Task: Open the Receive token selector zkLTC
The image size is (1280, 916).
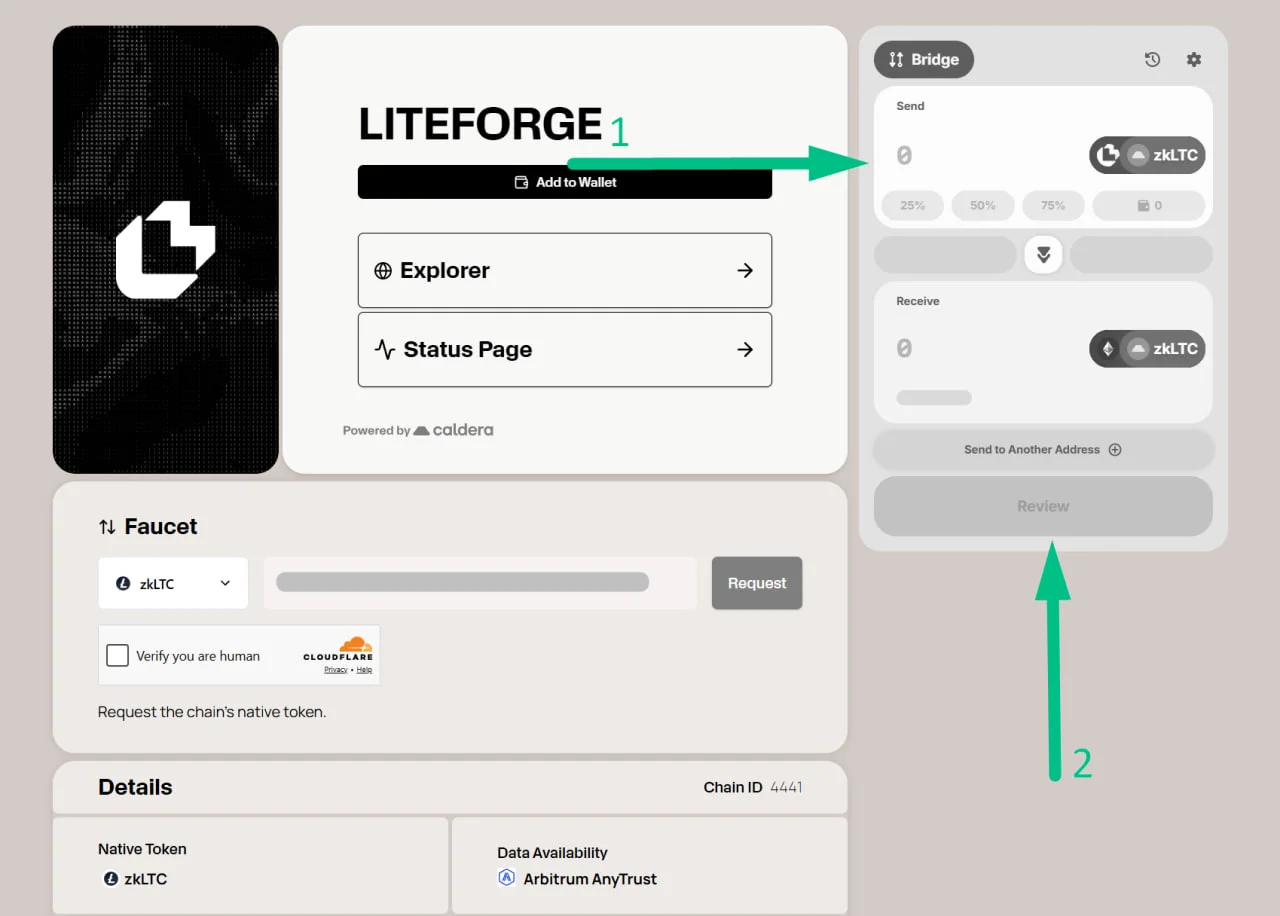Action: tap(1147, 349)
